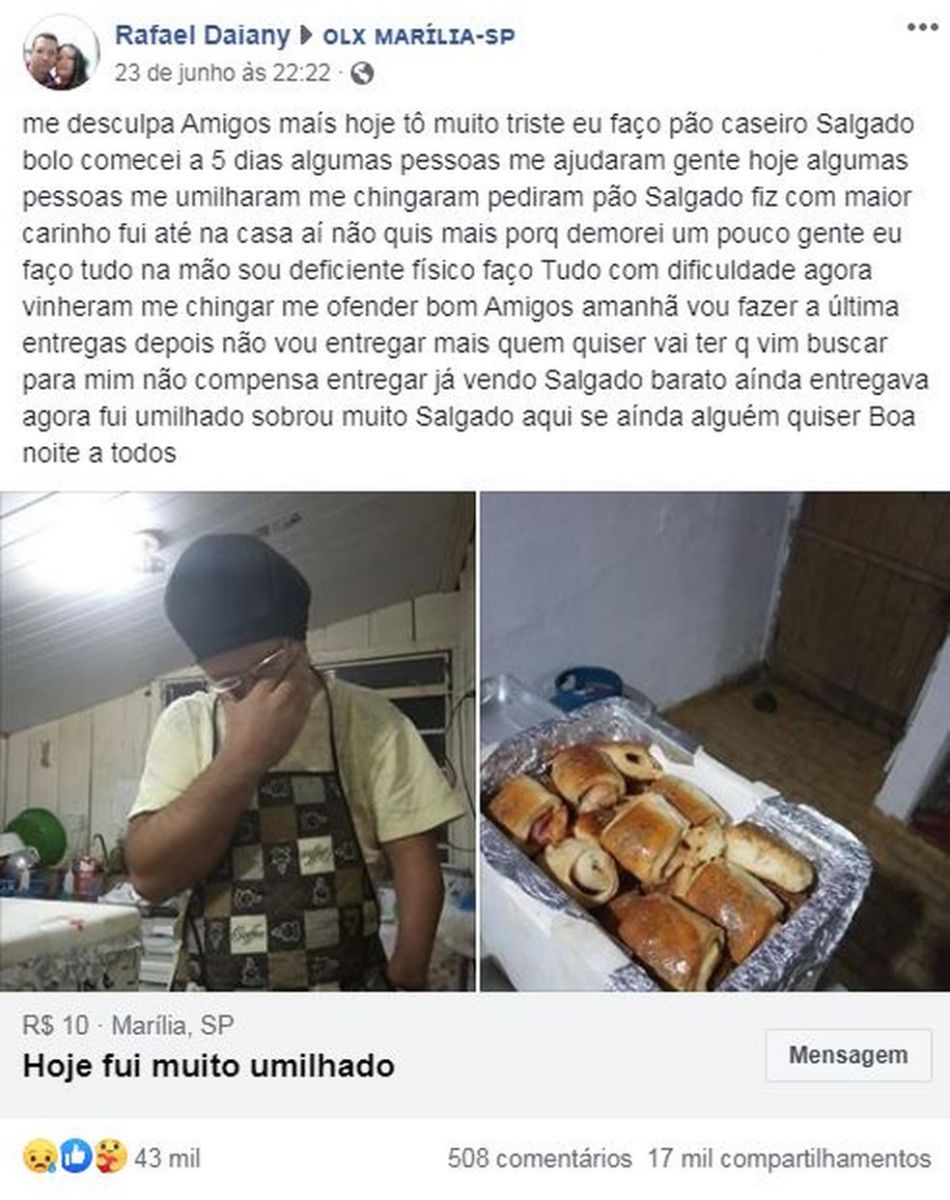Viewport: 950px width, 1200px height.
Task: Click the blue like reaction icon
Action: point(75,1157)
